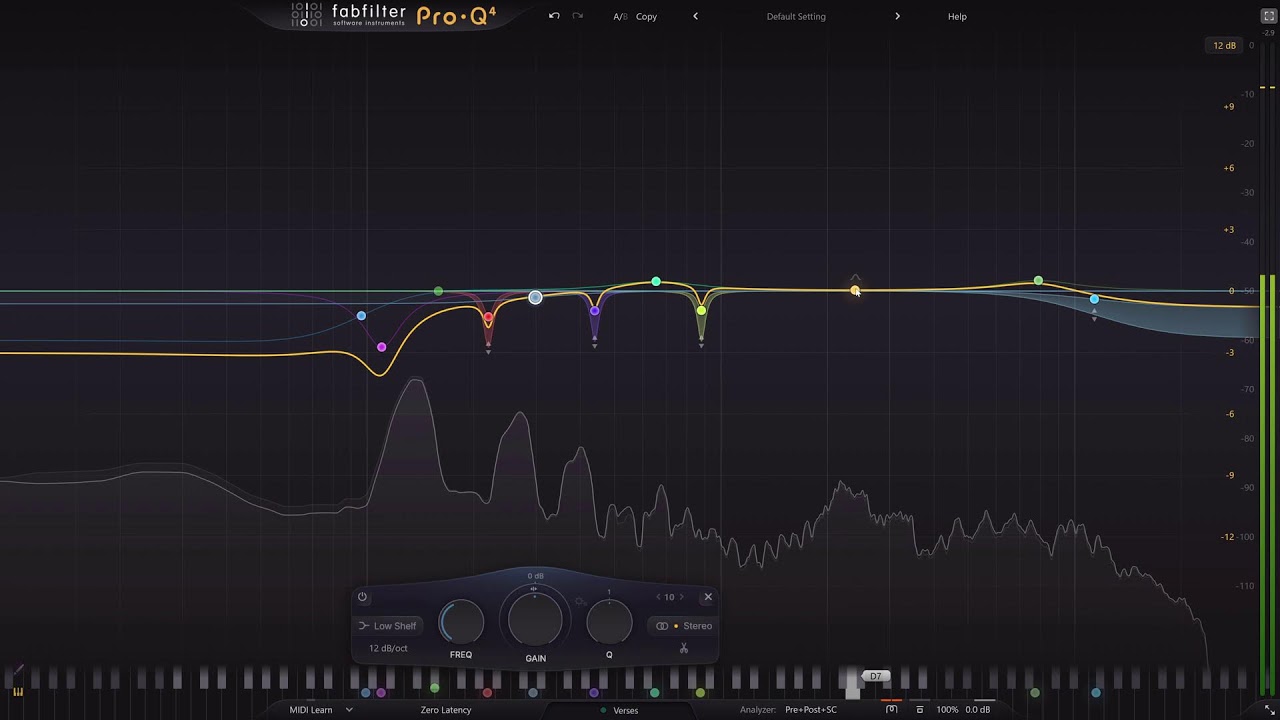Click the FREQ knob
The width and height of the screenshot is (1280, 720).
461,622
